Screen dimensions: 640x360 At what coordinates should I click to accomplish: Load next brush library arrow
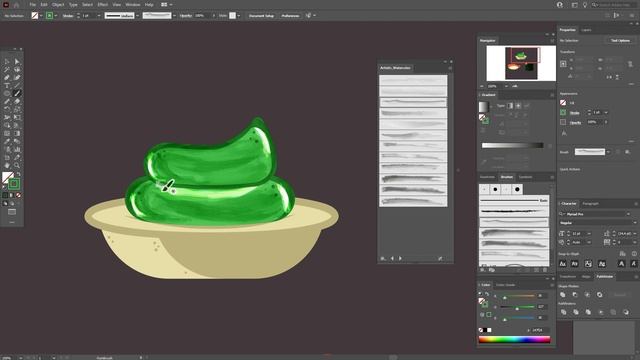[x=400, y=258]
